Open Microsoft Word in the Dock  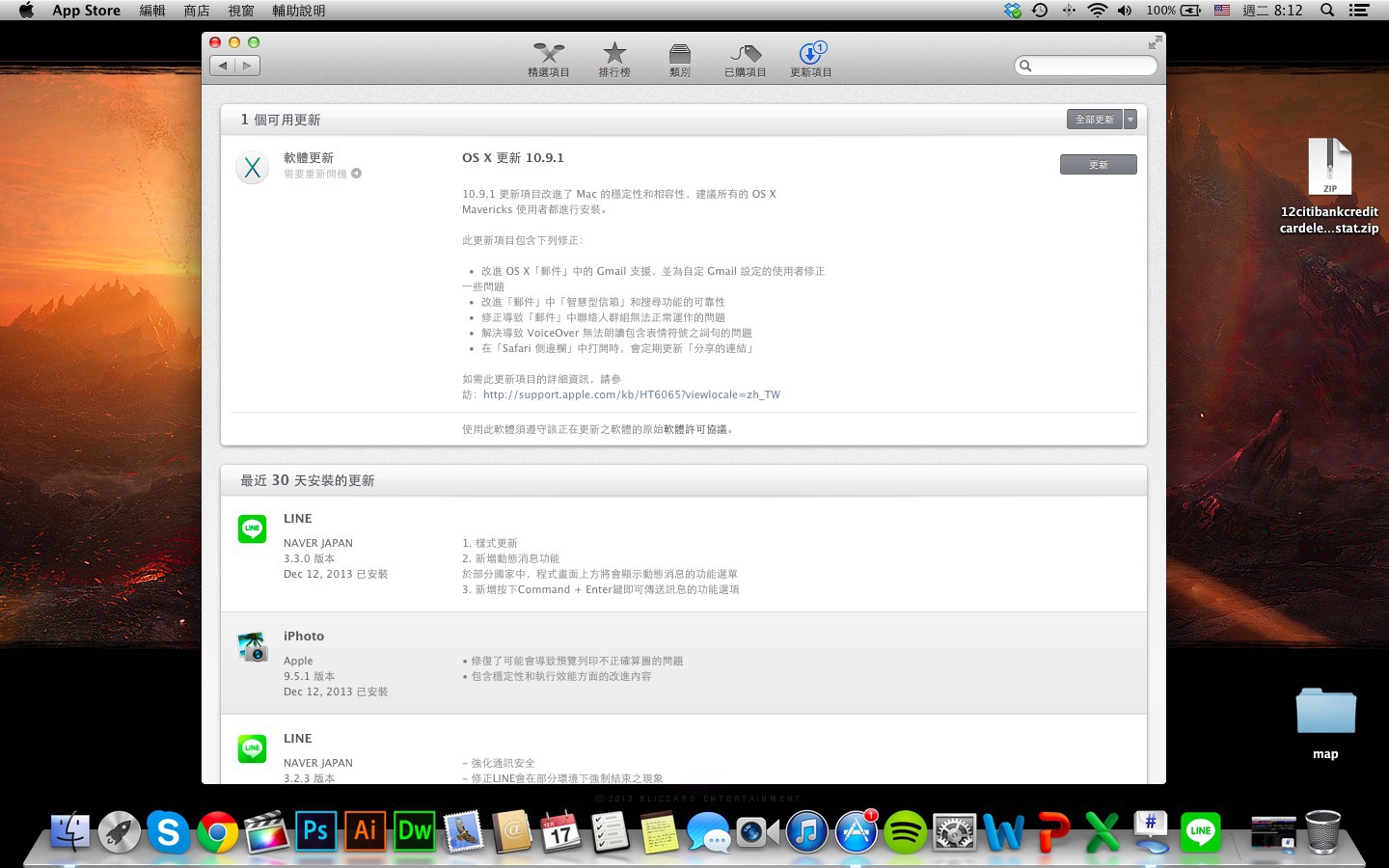tap(1003, 831)
